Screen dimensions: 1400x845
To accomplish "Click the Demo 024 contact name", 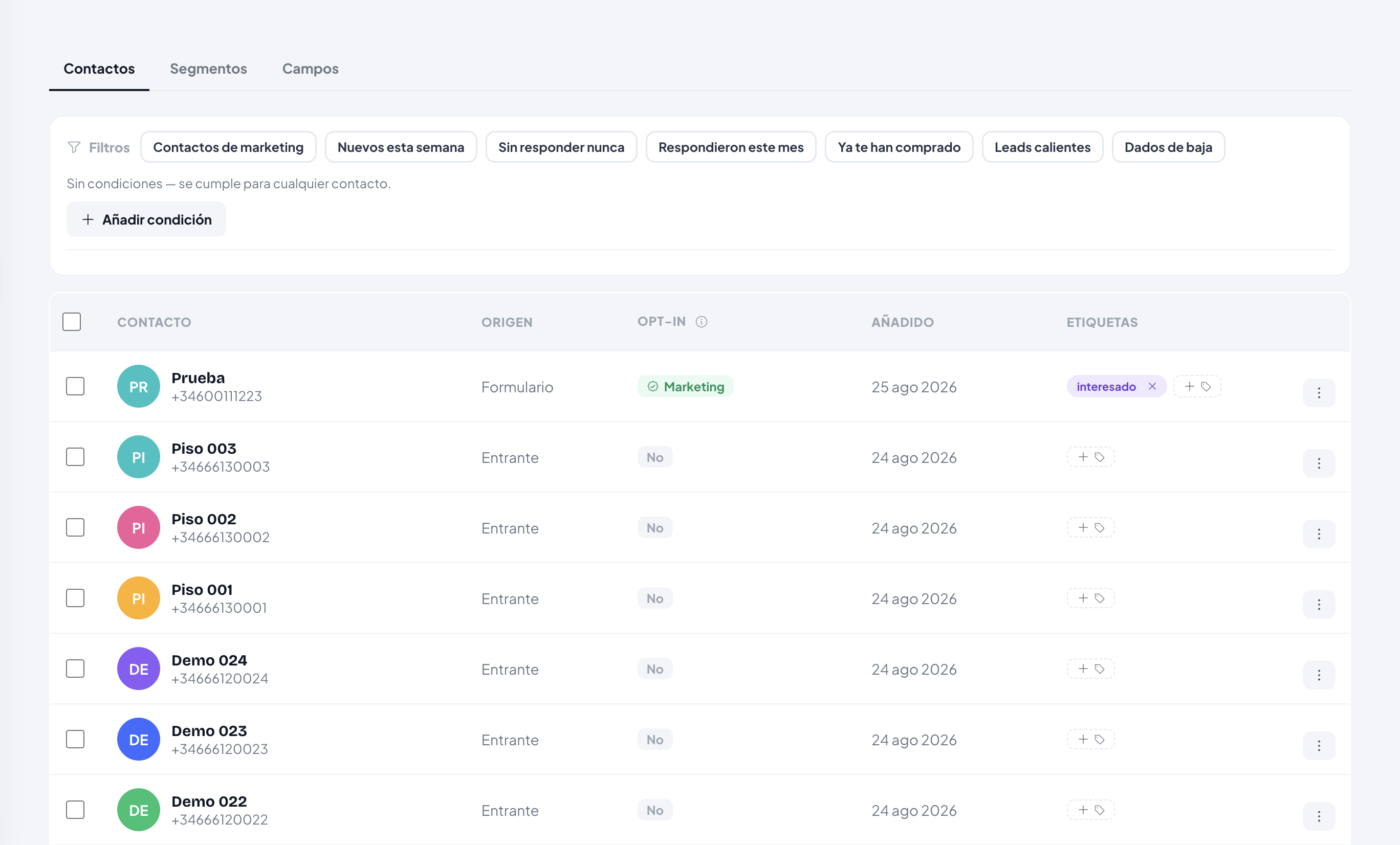I will click(x=209, y=660).
